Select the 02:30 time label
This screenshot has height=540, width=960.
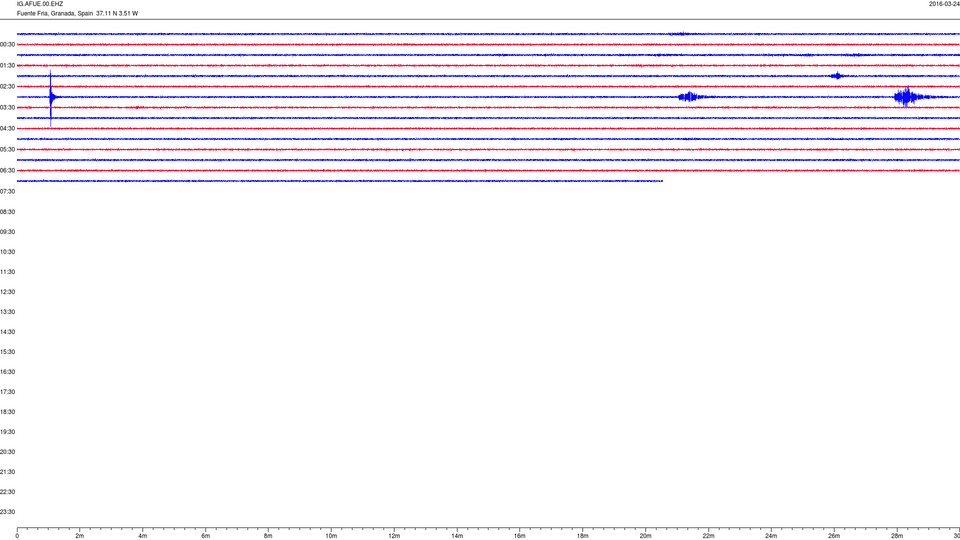[7, 87]
